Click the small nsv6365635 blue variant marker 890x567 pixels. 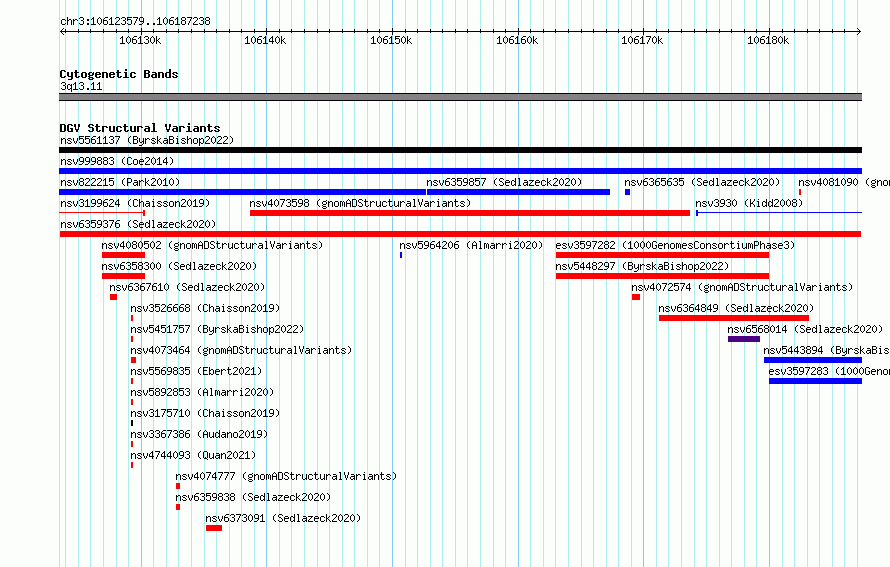[627, 192]
